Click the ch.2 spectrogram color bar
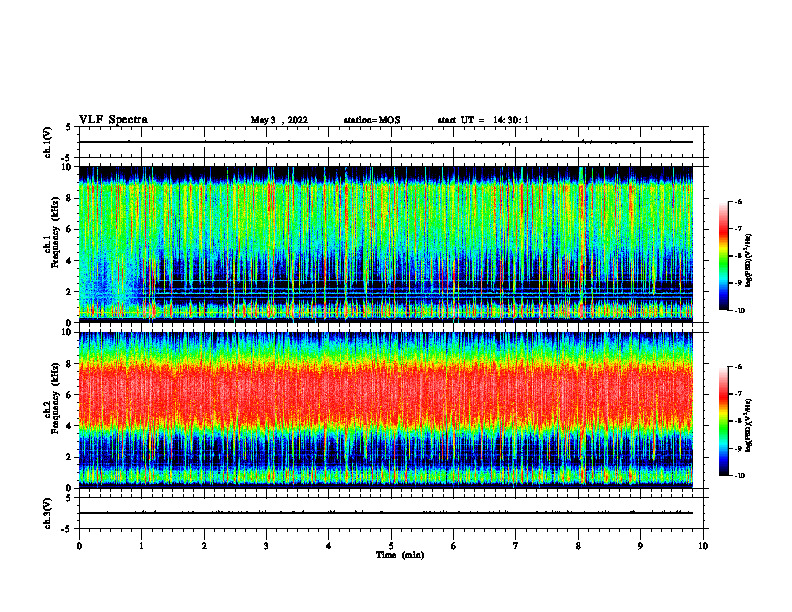This screenshot has width=792, height=612. (x=723, y=421)
